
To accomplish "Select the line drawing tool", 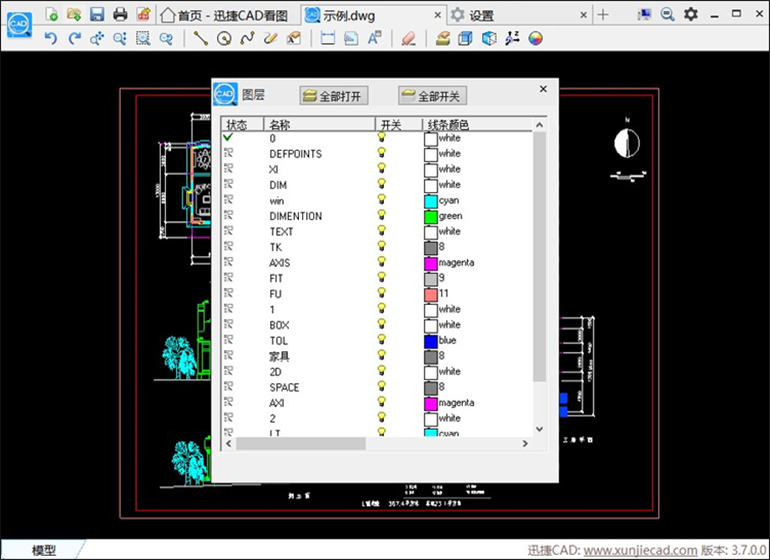I will [201, 38].
